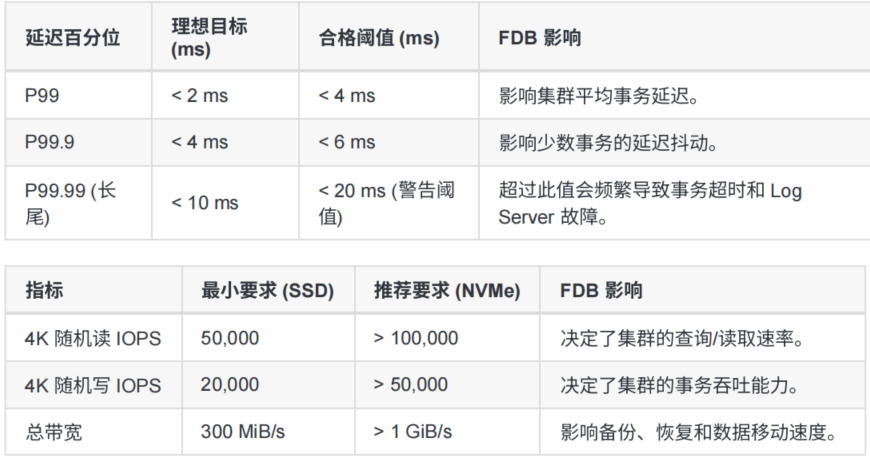Click the Log Server 故障 description cell
The width and height of the screenshot is (870, 464).
click(x=650, y=203)
